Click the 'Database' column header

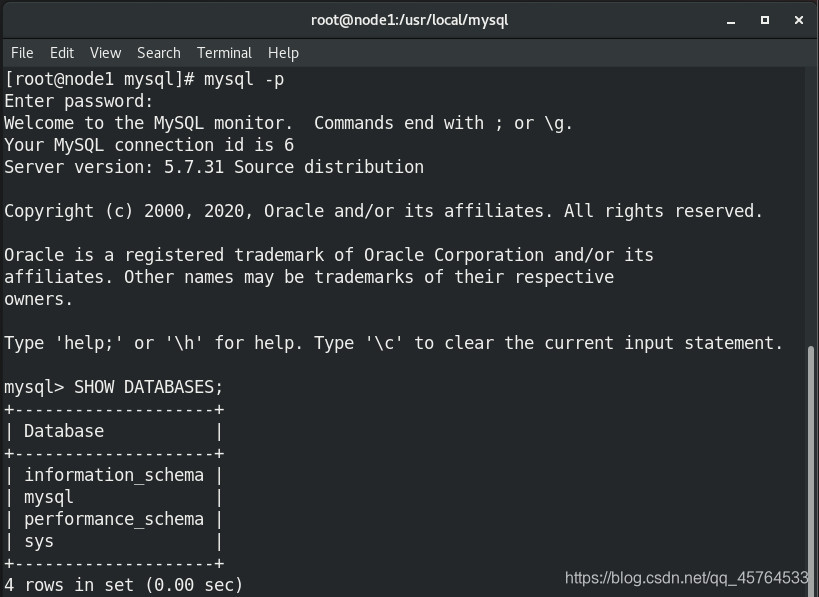click(x=64, y=431)
